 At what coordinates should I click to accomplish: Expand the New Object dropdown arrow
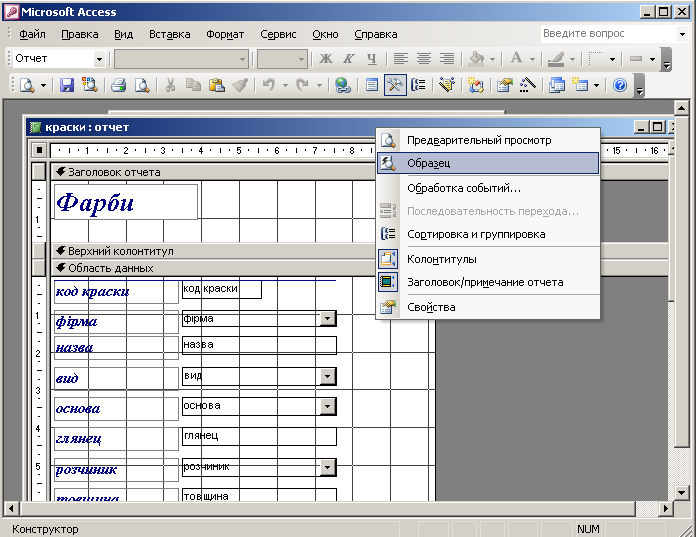(x=597, y=85)
